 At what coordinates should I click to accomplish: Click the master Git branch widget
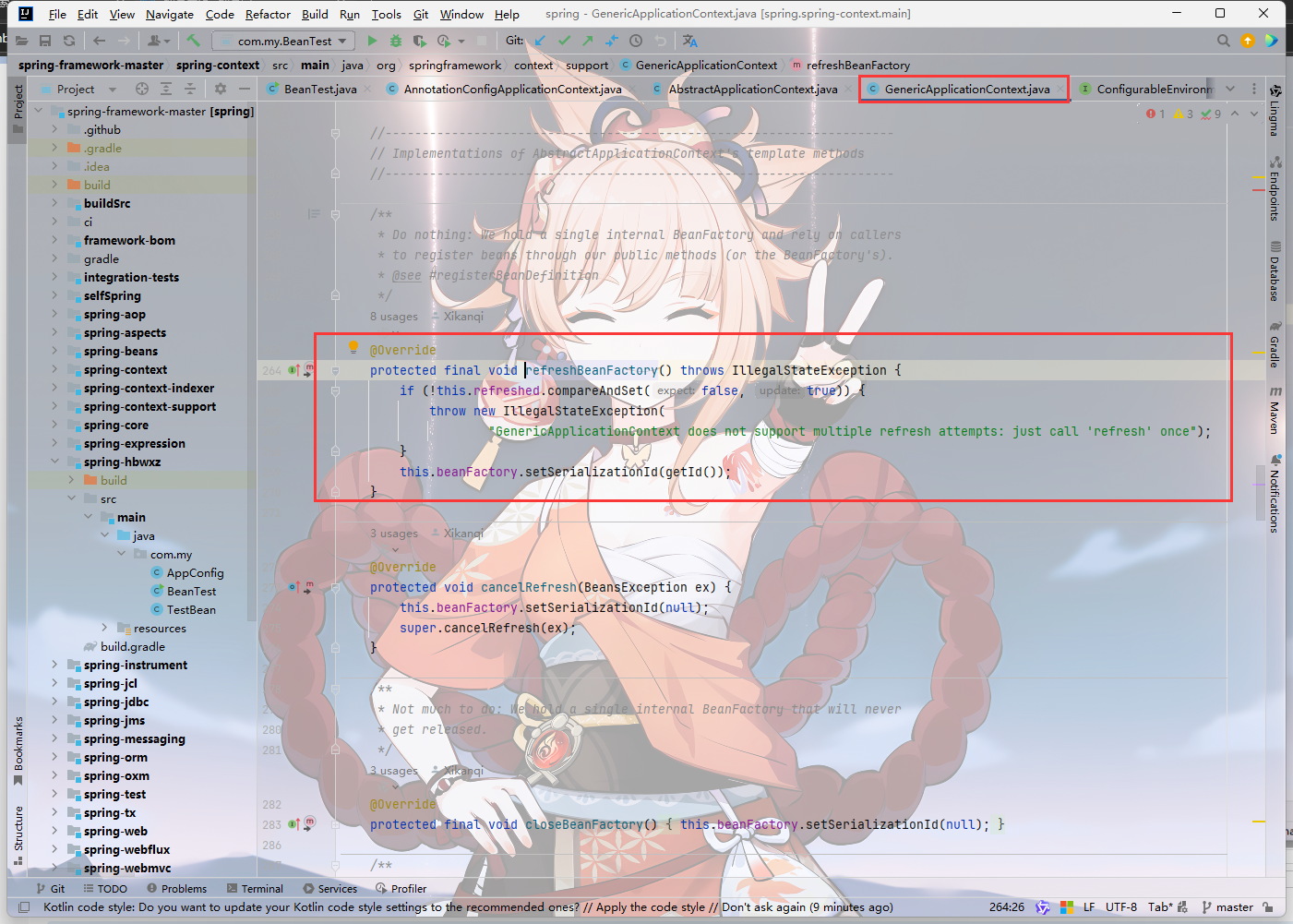tap(1227, 907)
